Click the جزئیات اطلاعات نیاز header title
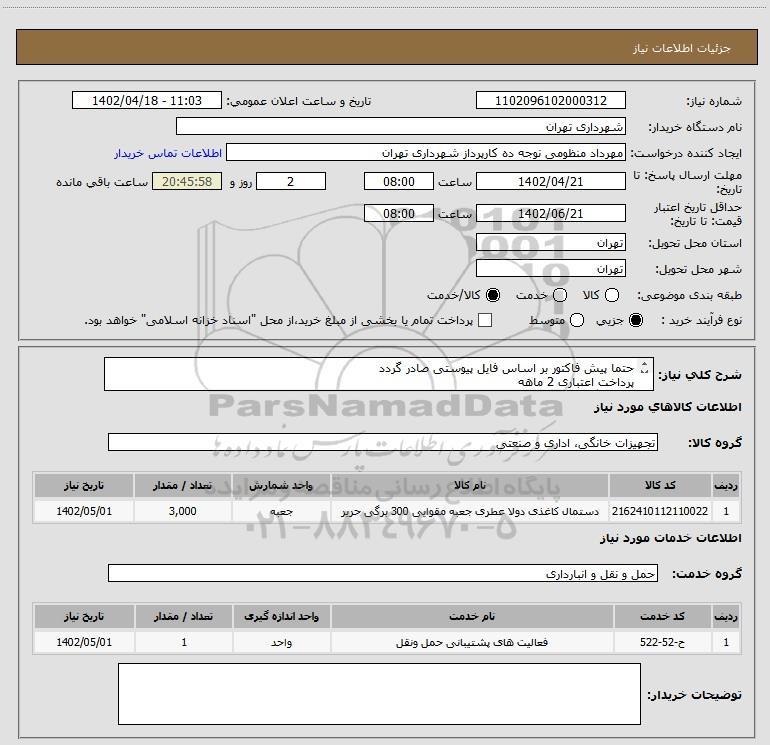Viewport: 770px width, 745px height. coord(681,48)
